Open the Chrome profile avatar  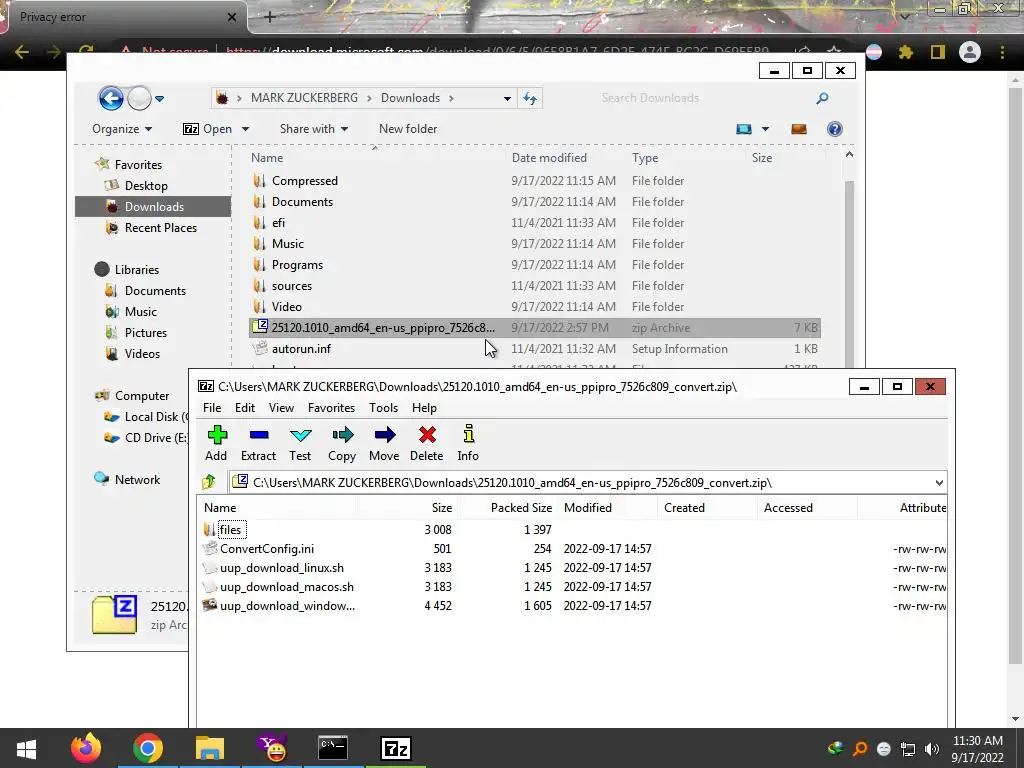coord(970,52)
